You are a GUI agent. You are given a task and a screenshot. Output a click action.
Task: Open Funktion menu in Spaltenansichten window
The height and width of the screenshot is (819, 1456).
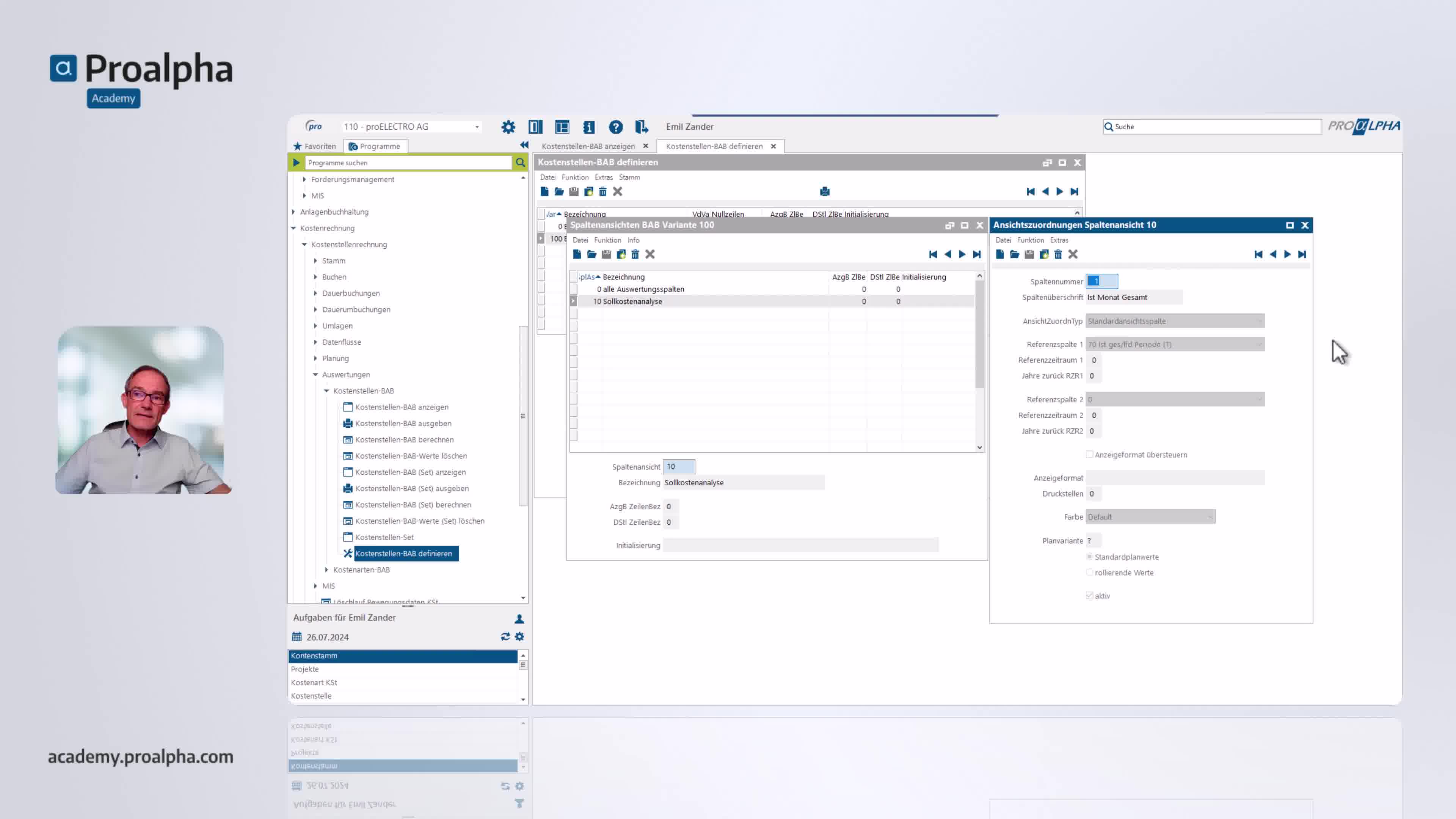[607, 240]
